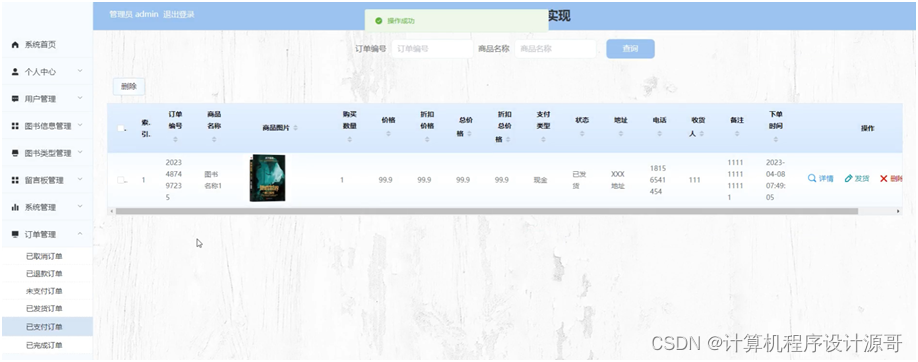The image size is (918, 362).
Task: Expand the 留言板管理 submenu chevron
Action: (80, 180)
